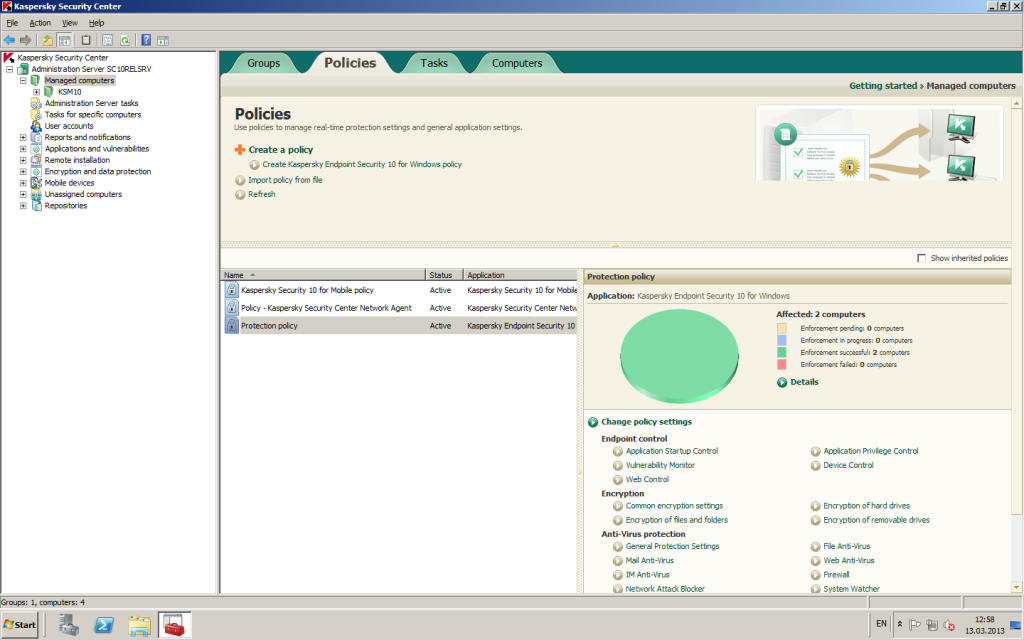
Task: Open the File menu
Action: pyautogui.click(x=12, y=23)
